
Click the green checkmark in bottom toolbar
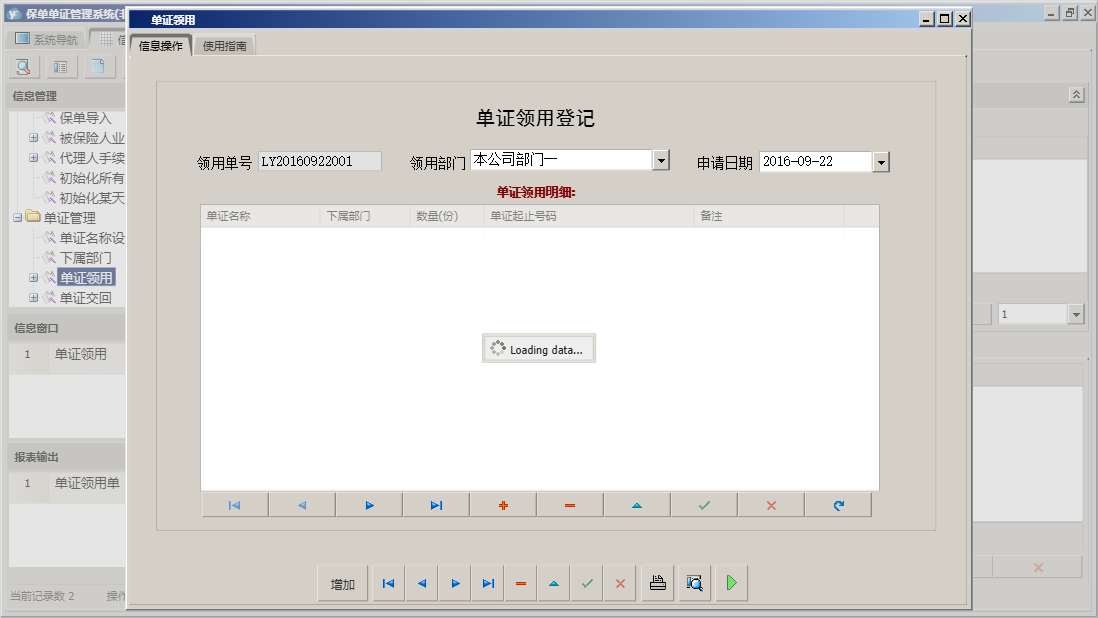pyautogui.click(x=587, y=583)
